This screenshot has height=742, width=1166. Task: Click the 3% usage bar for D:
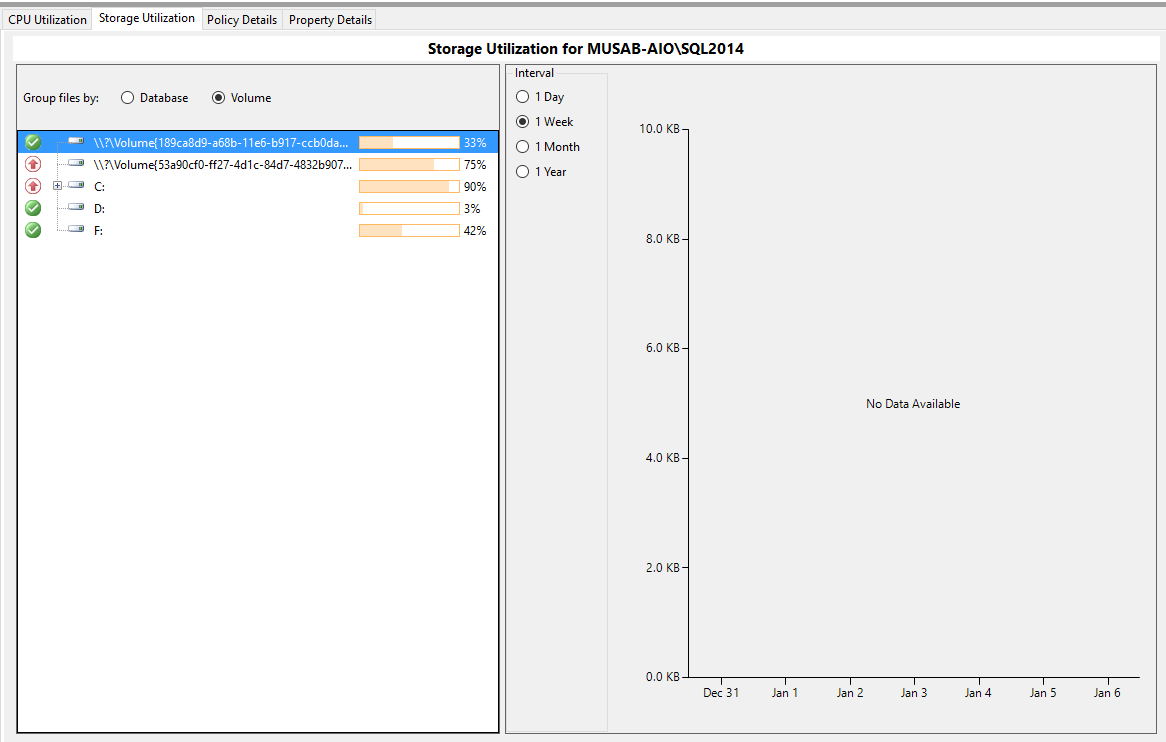pos(409,208)
